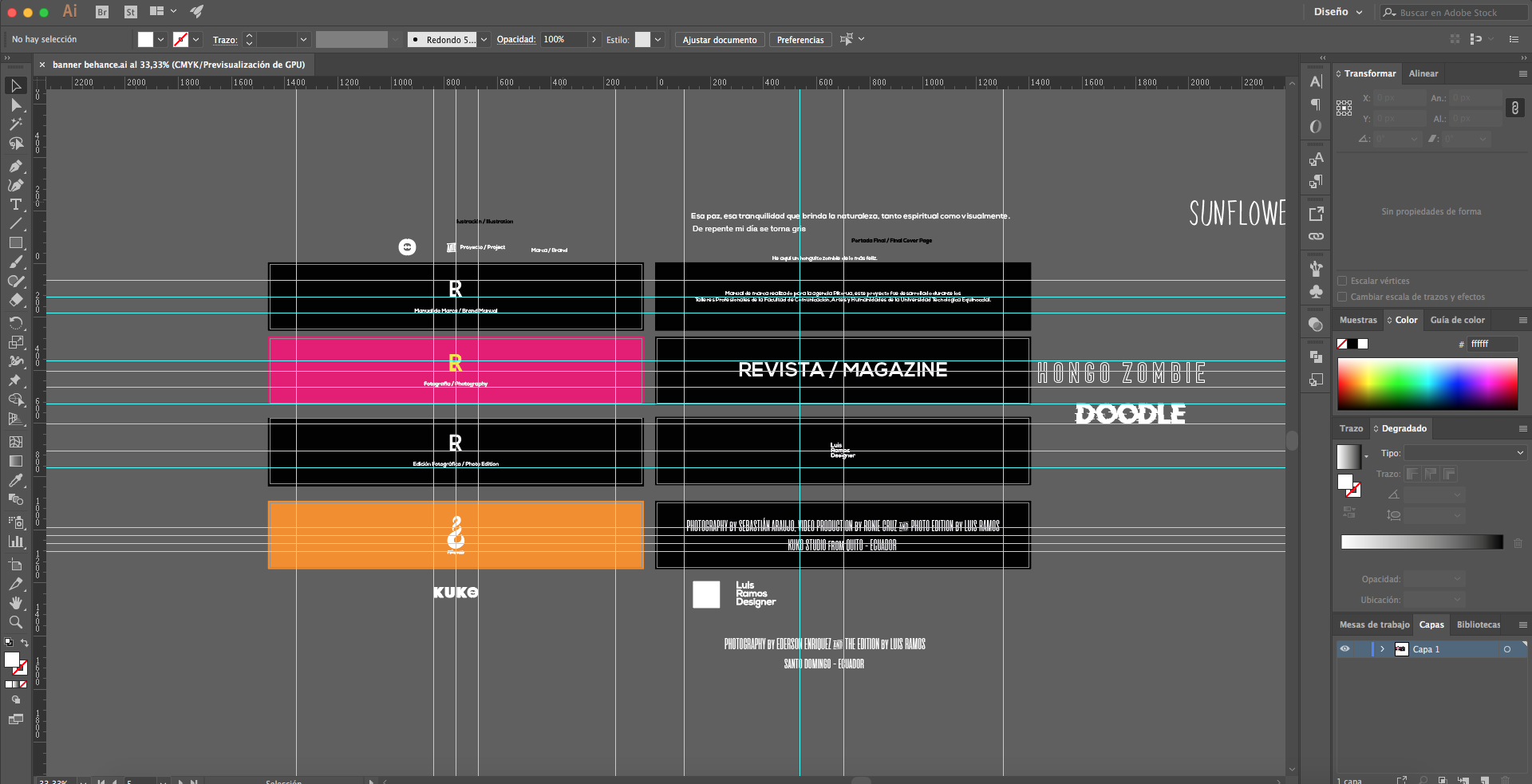The height and width of the screenshot is (784, 1532).
Task: Select the Hand tool
Action: 15,603
